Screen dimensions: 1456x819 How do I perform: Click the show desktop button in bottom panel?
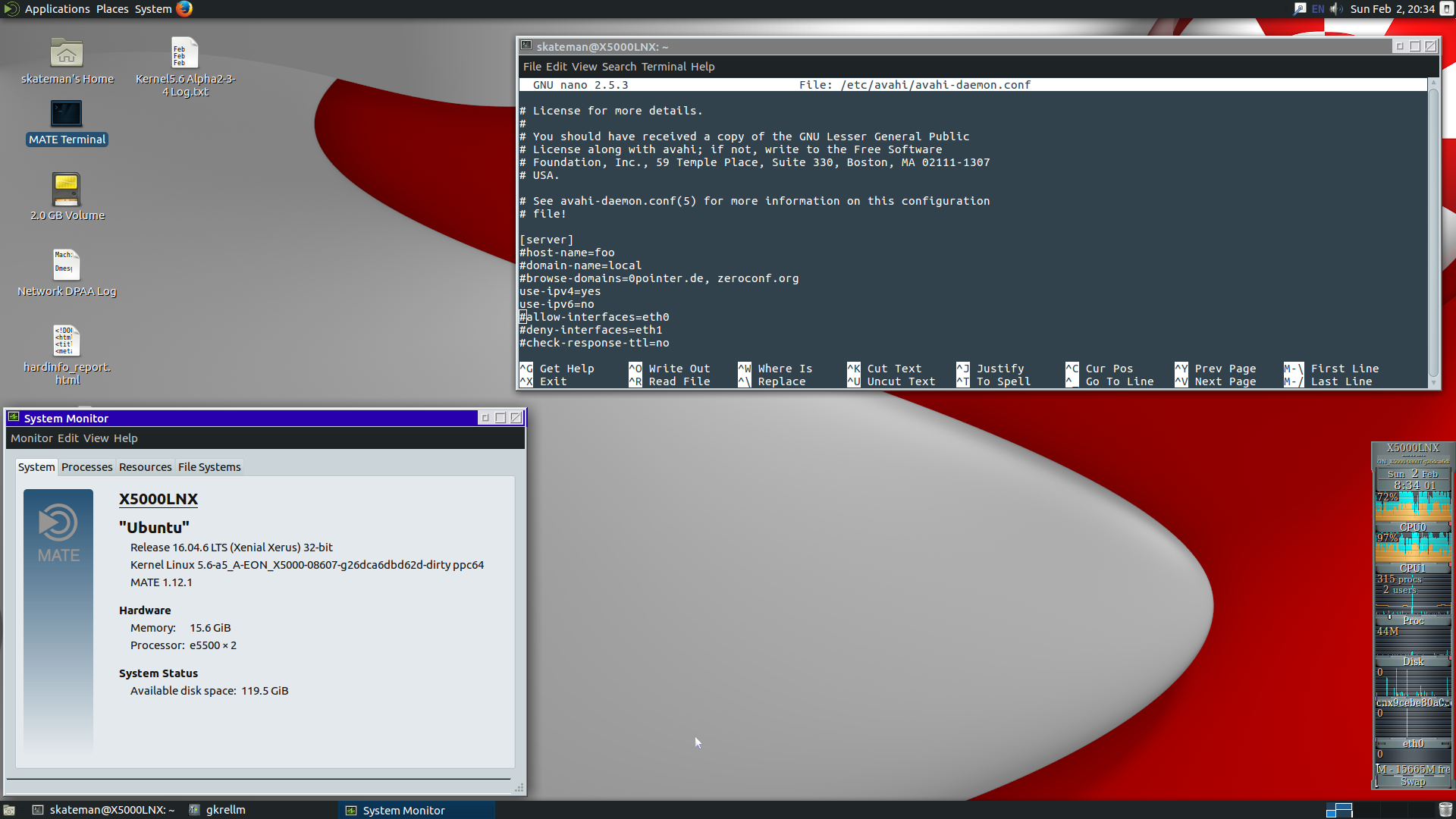9,810
